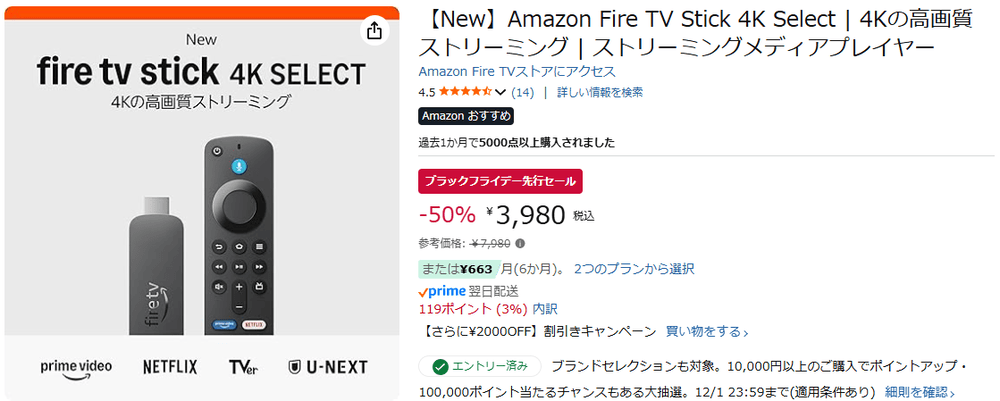The image size is (1000, 401).
Task: Select from 2つのプラン payment options
Action: point(634,269)
